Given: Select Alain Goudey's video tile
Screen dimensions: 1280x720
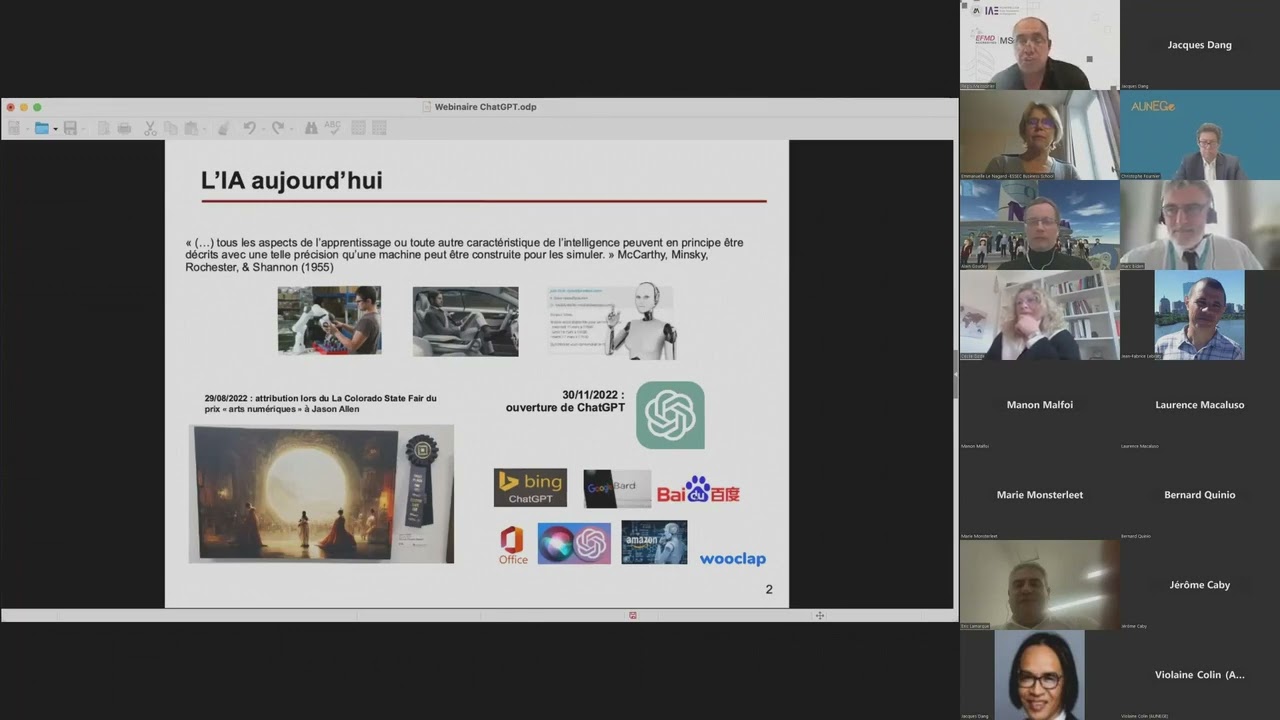Looking at the screenshot, I should pos(1040,225).
